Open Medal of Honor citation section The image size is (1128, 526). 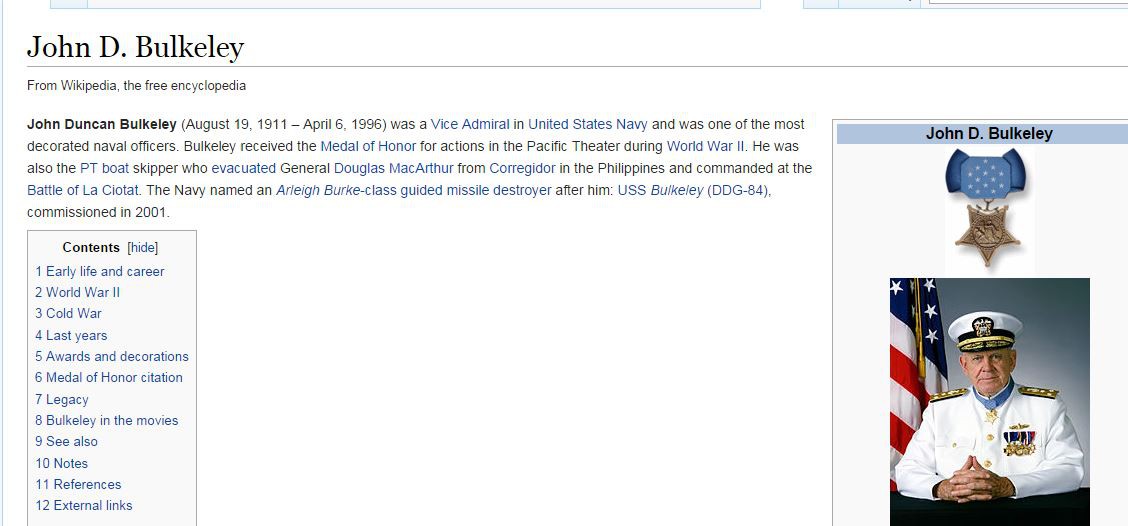(108, 377)
